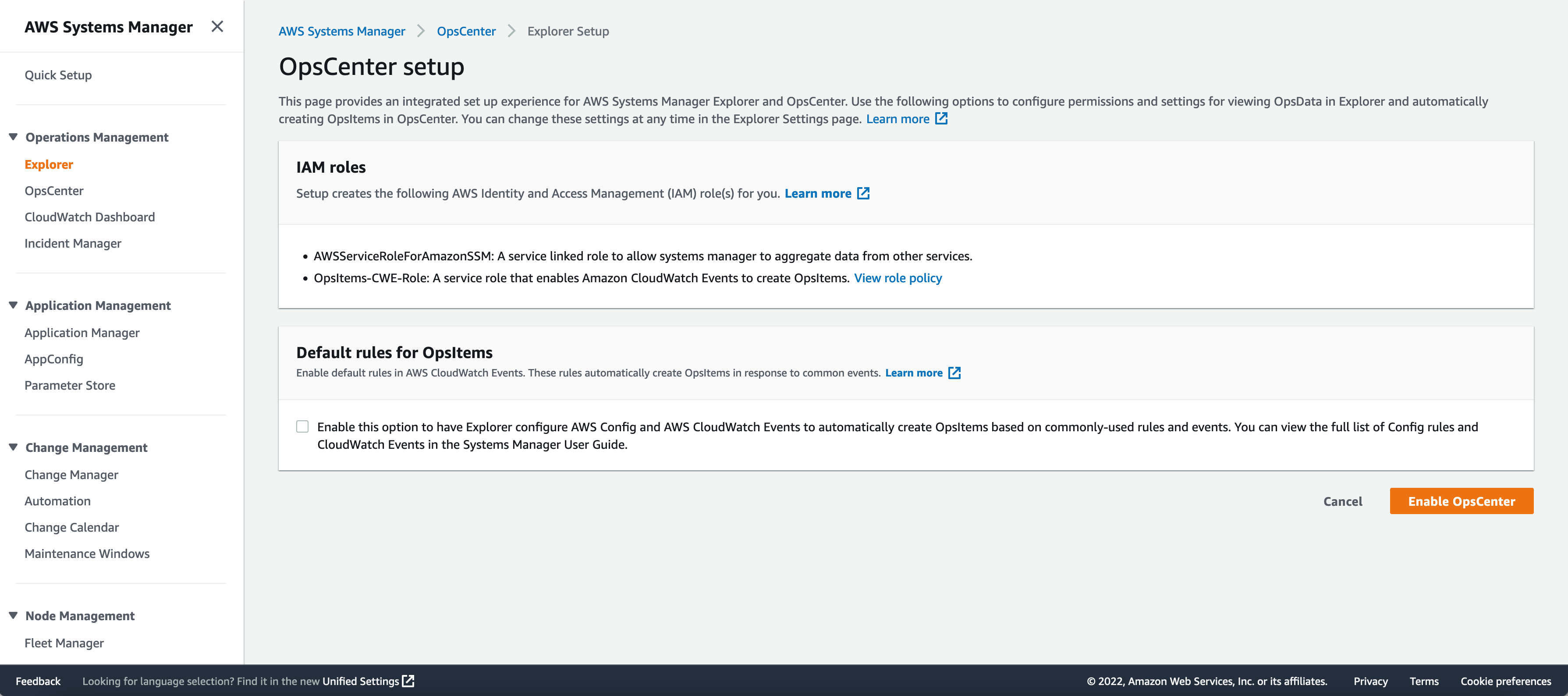The height and width of the screenshot is (696, 1568).
Task: Enable the default rules for OpsItems checkbox
Action: (x=302, y=426)
